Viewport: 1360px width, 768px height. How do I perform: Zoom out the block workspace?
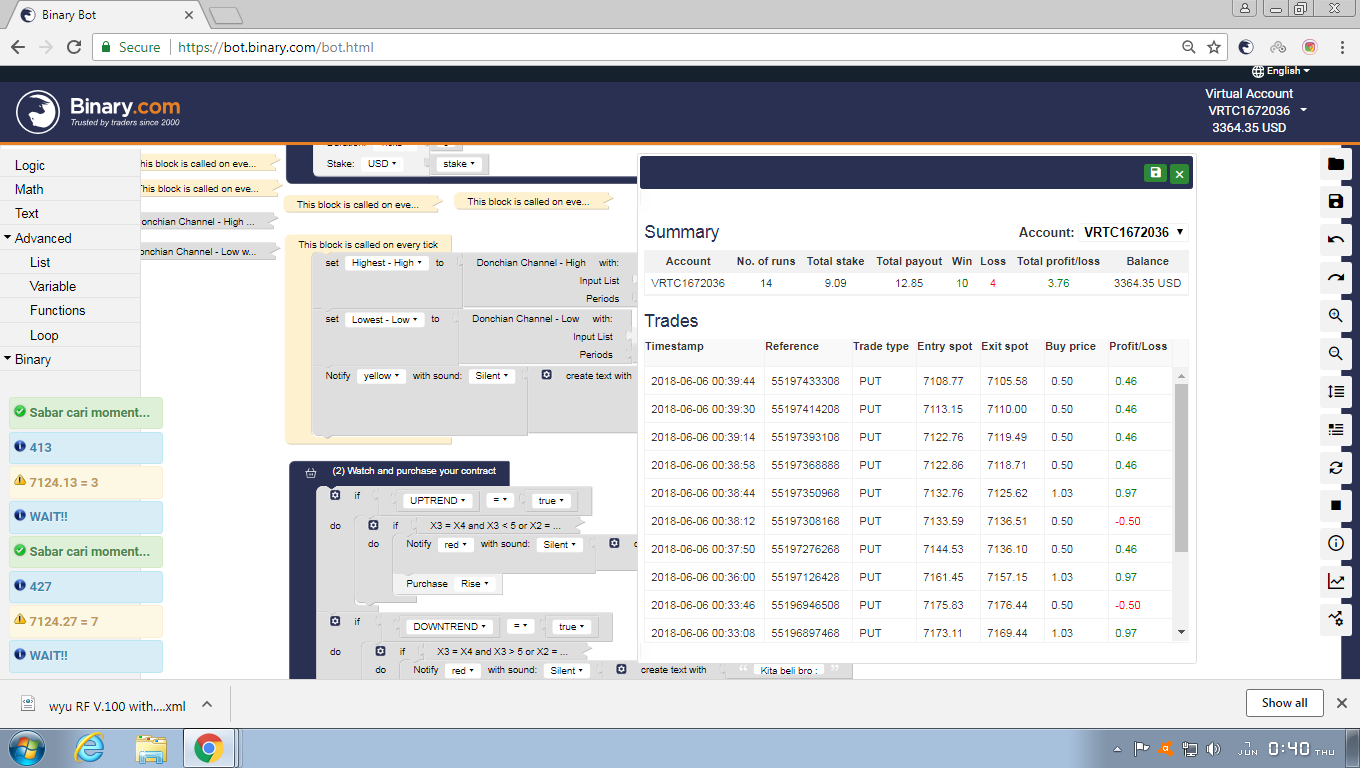[x=1335, y=354]
